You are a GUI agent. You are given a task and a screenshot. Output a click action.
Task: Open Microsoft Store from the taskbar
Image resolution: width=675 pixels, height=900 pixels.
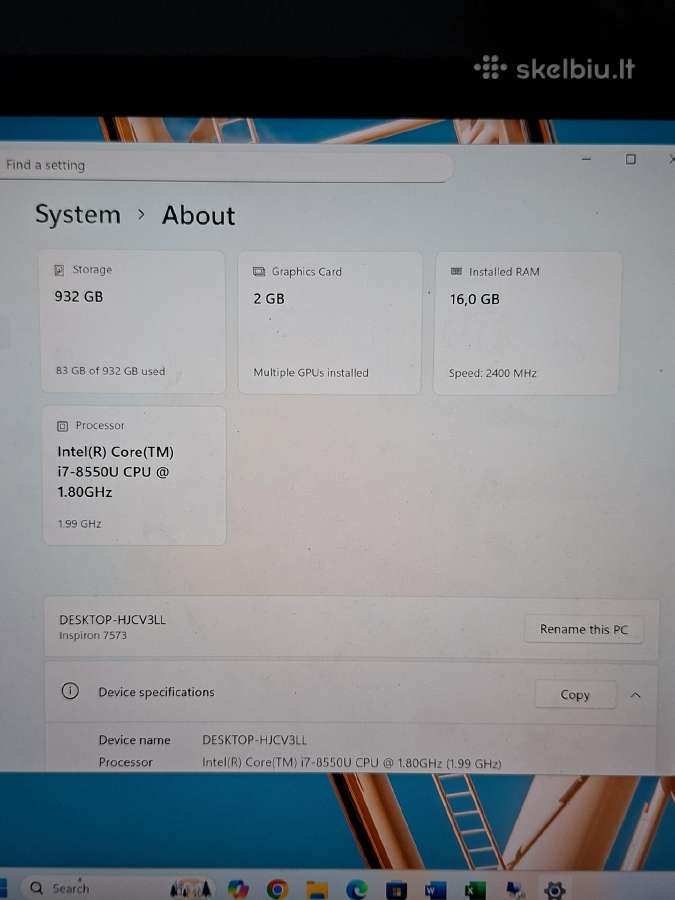pos(396,890)
